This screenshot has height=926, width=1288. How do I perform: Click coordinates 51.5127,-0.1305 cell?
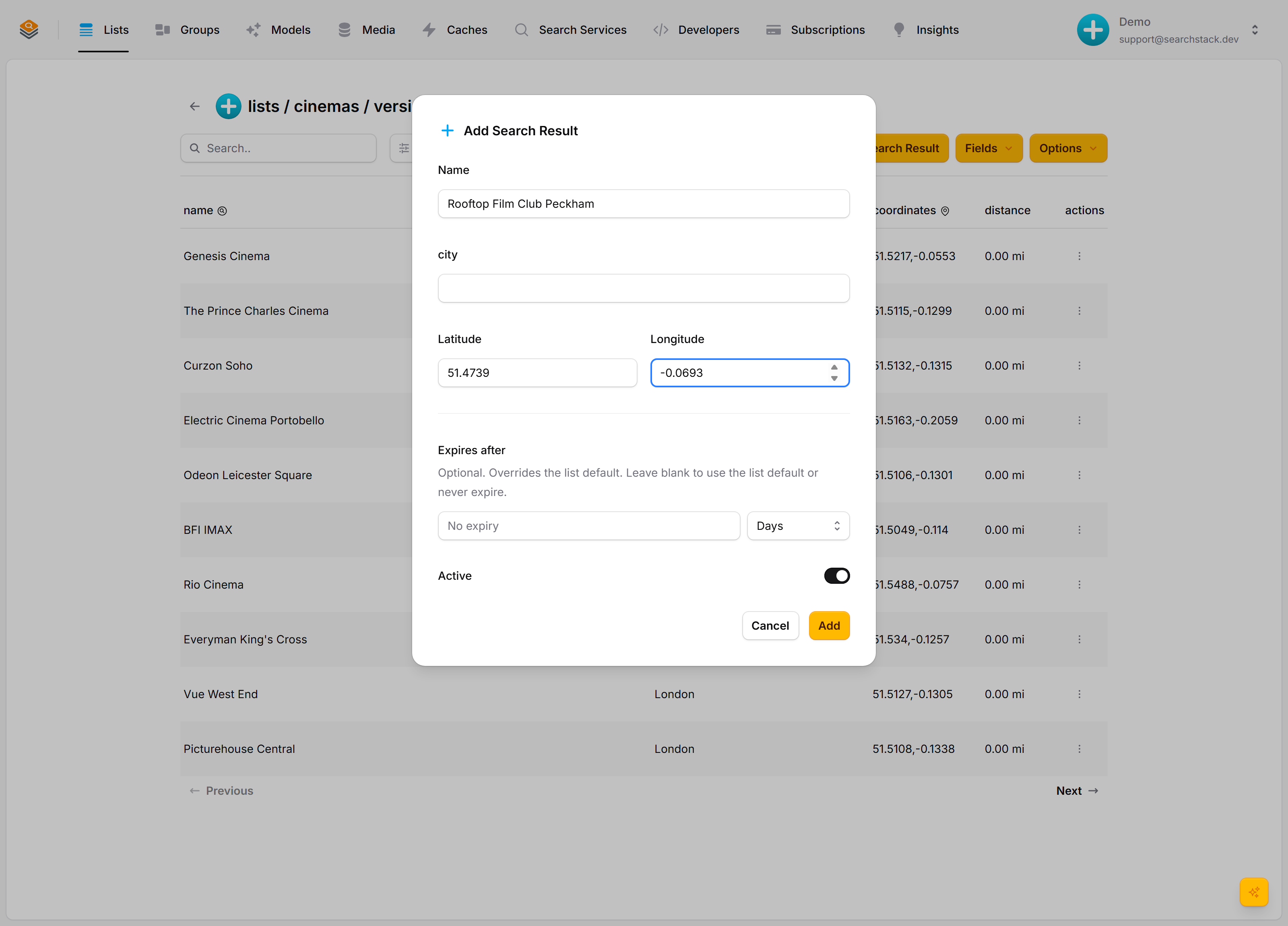pyautogui.click(x=912, y=694)
